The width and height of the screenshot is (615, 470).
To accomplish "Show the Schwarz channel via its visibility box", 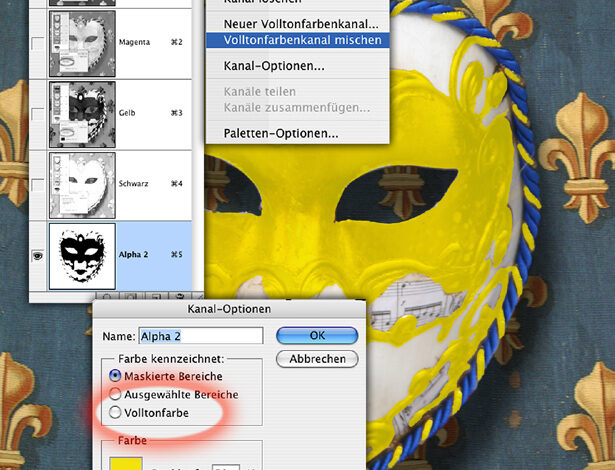I will (38, 185).
